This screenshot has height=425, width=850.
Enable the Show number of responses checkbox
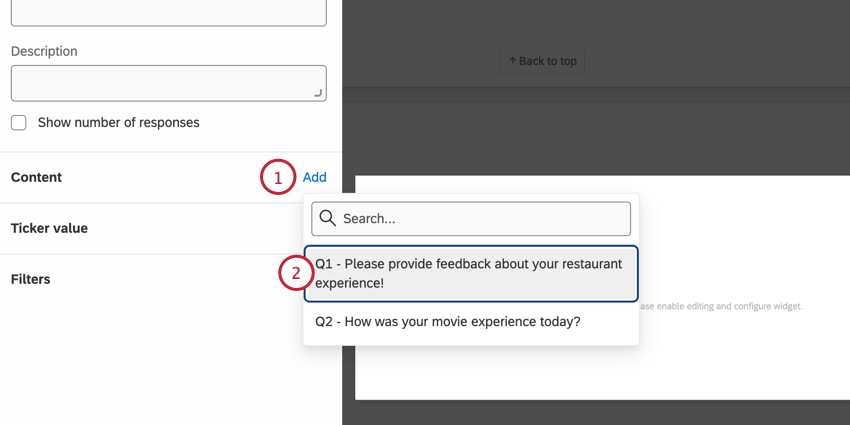click(x=19, y=123)
